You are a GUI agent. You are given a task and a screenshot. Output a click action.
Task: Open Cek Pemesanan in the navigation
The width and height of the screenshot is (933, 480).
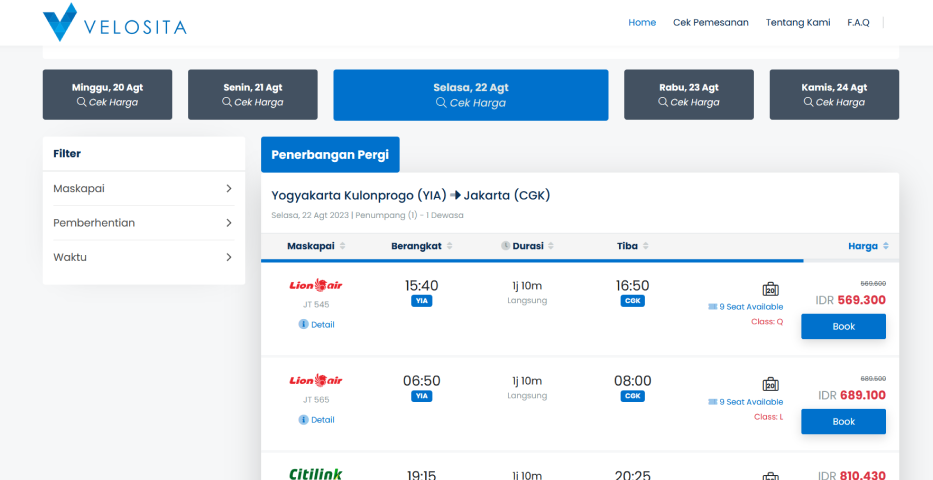tap(710, 22)
